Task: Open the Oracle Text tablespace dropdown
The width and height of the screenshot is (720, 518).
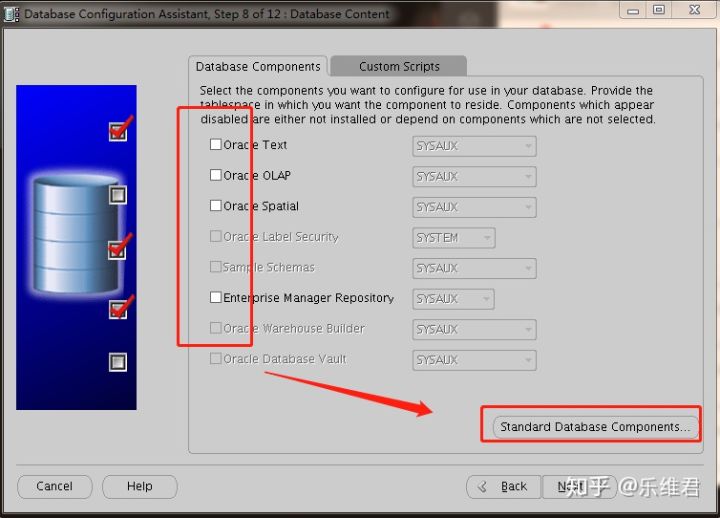Action: (474, 146)
